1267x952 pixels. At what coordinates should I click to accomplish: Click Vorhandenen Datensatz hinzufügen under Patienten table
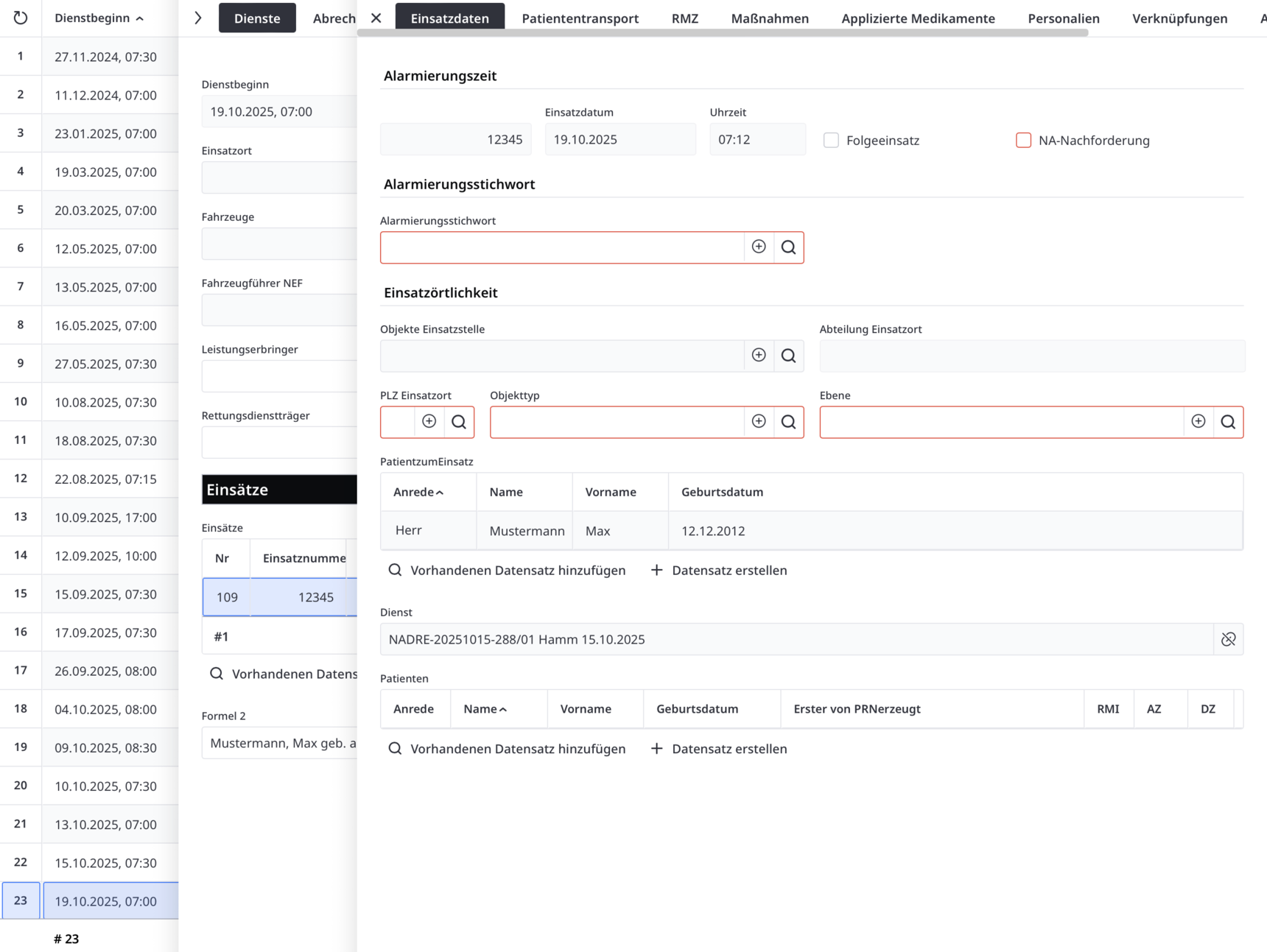507,749
